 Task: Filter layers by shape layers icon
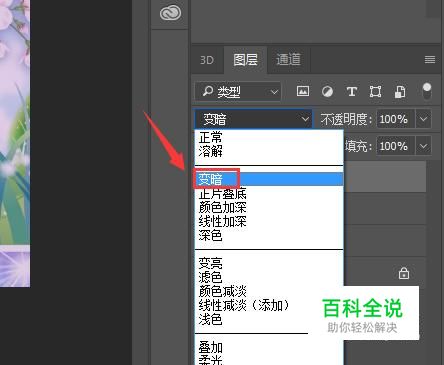[376, 91]
